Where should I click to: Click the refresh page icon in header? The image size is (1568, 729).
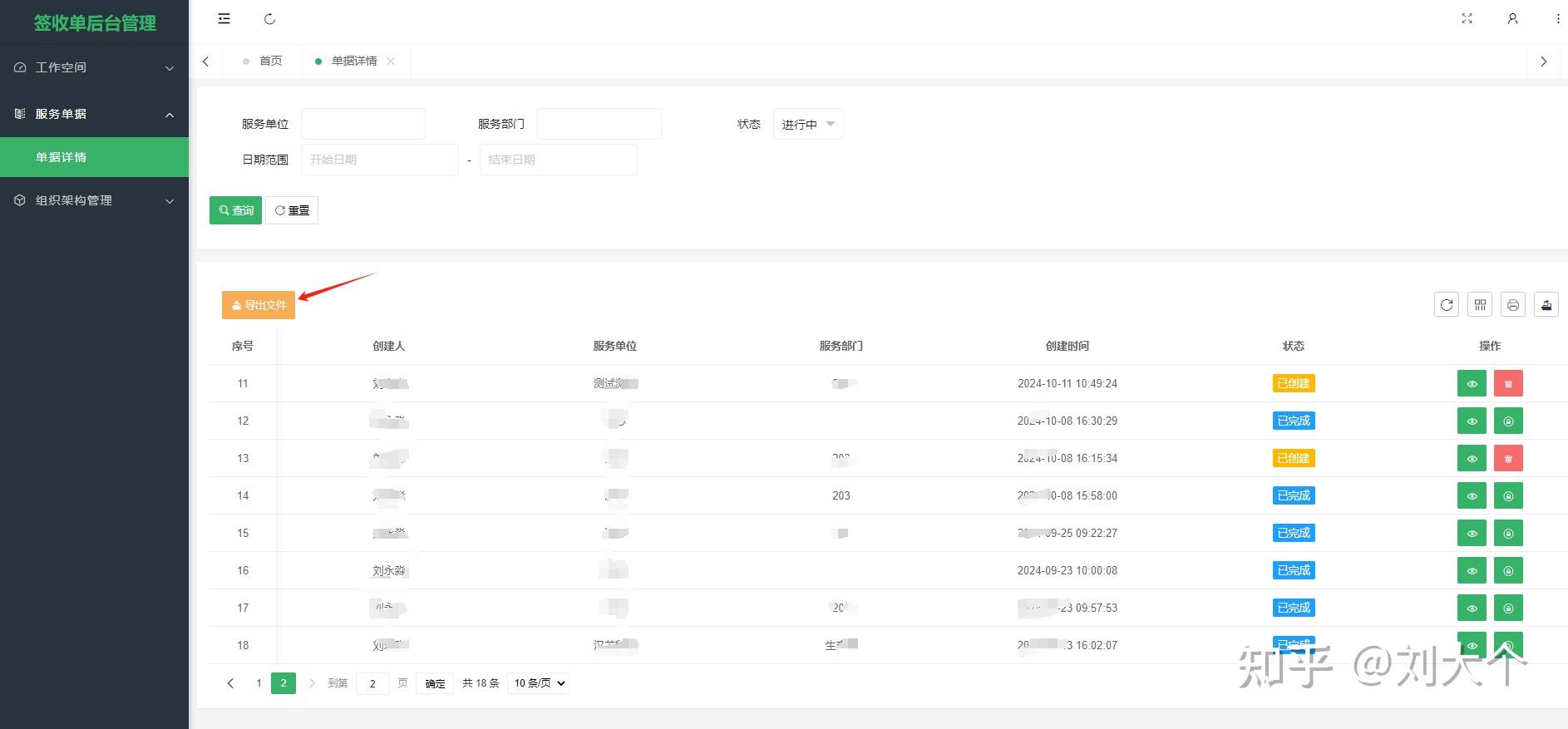point(269,18)
